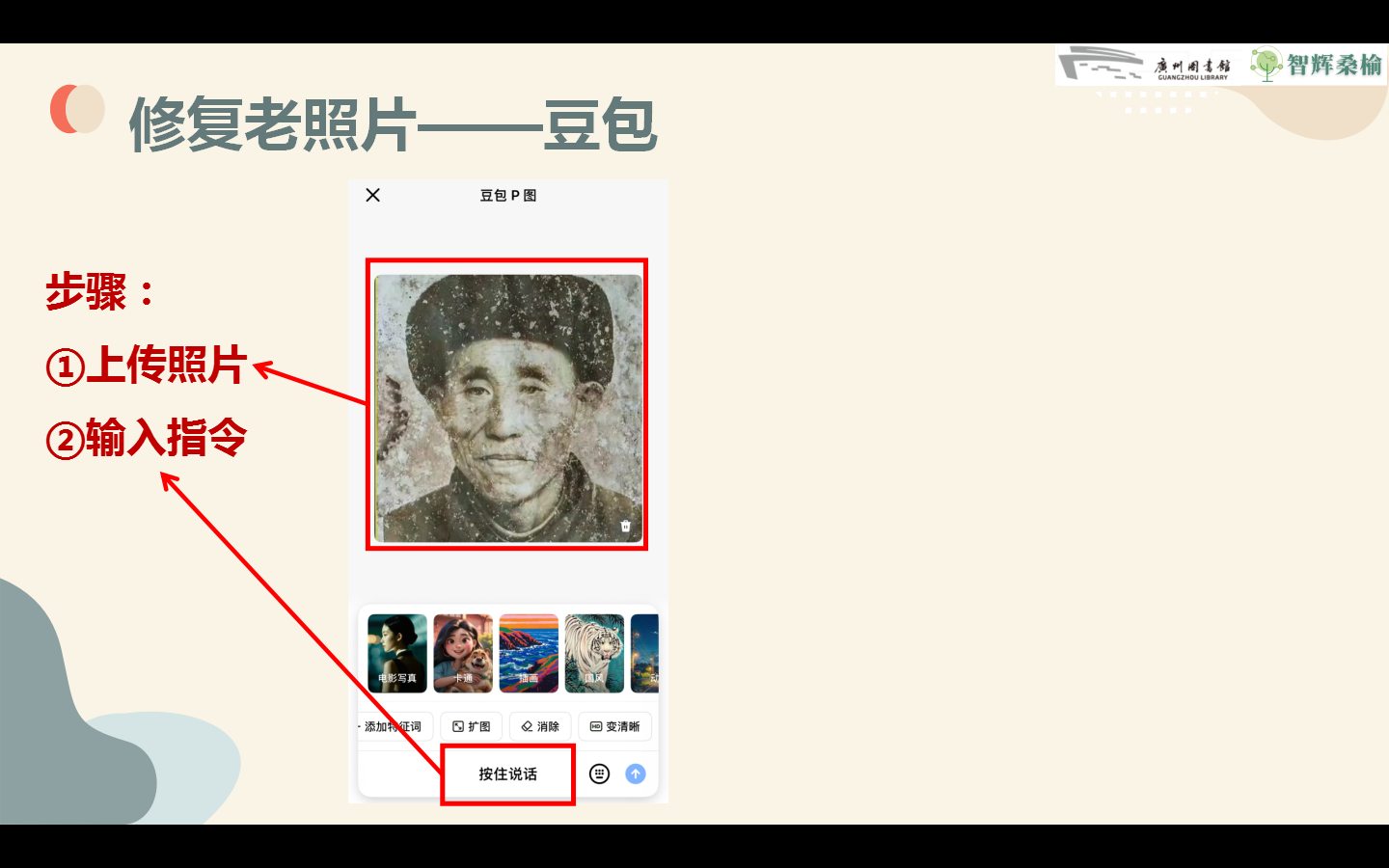Image resolution: width=1389 pixels, height=868 pixels.
Task: Click the 豆包P图 title text
Action: tap(508, 195)
